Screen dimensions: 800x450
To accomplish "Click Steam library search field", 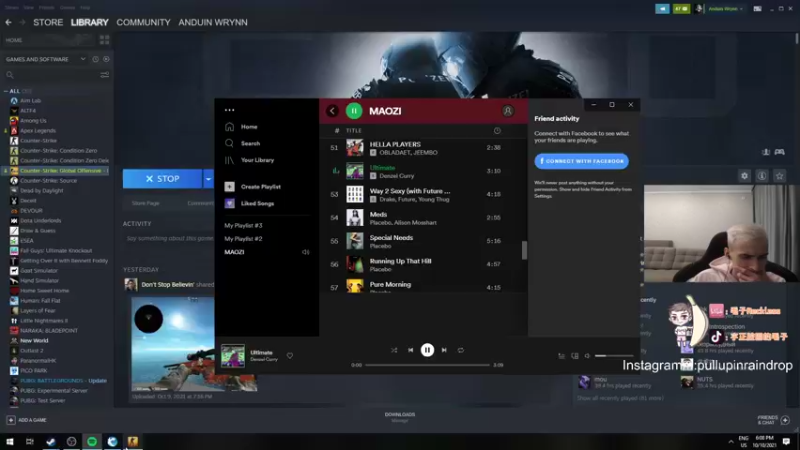I will point(51,75).
